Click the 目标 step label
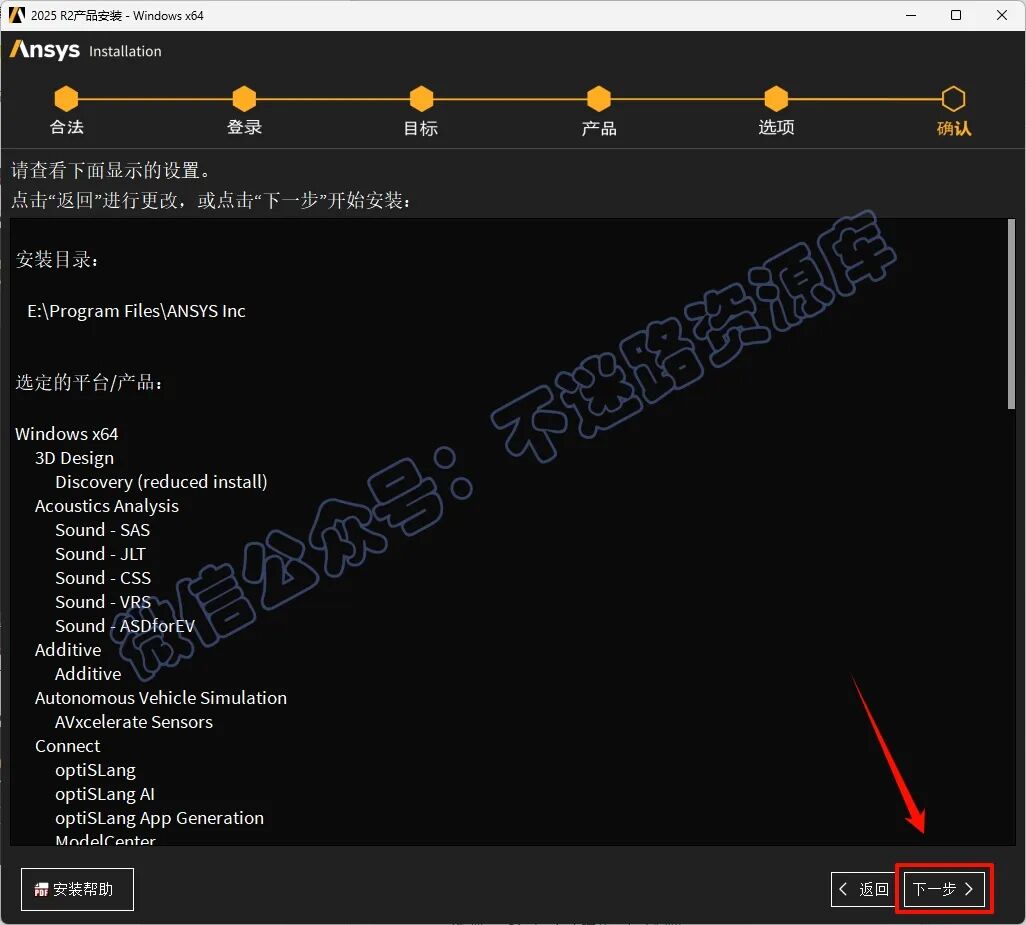Image resolution: width=1026 pixels, height=925 pixels. [421, 128]
